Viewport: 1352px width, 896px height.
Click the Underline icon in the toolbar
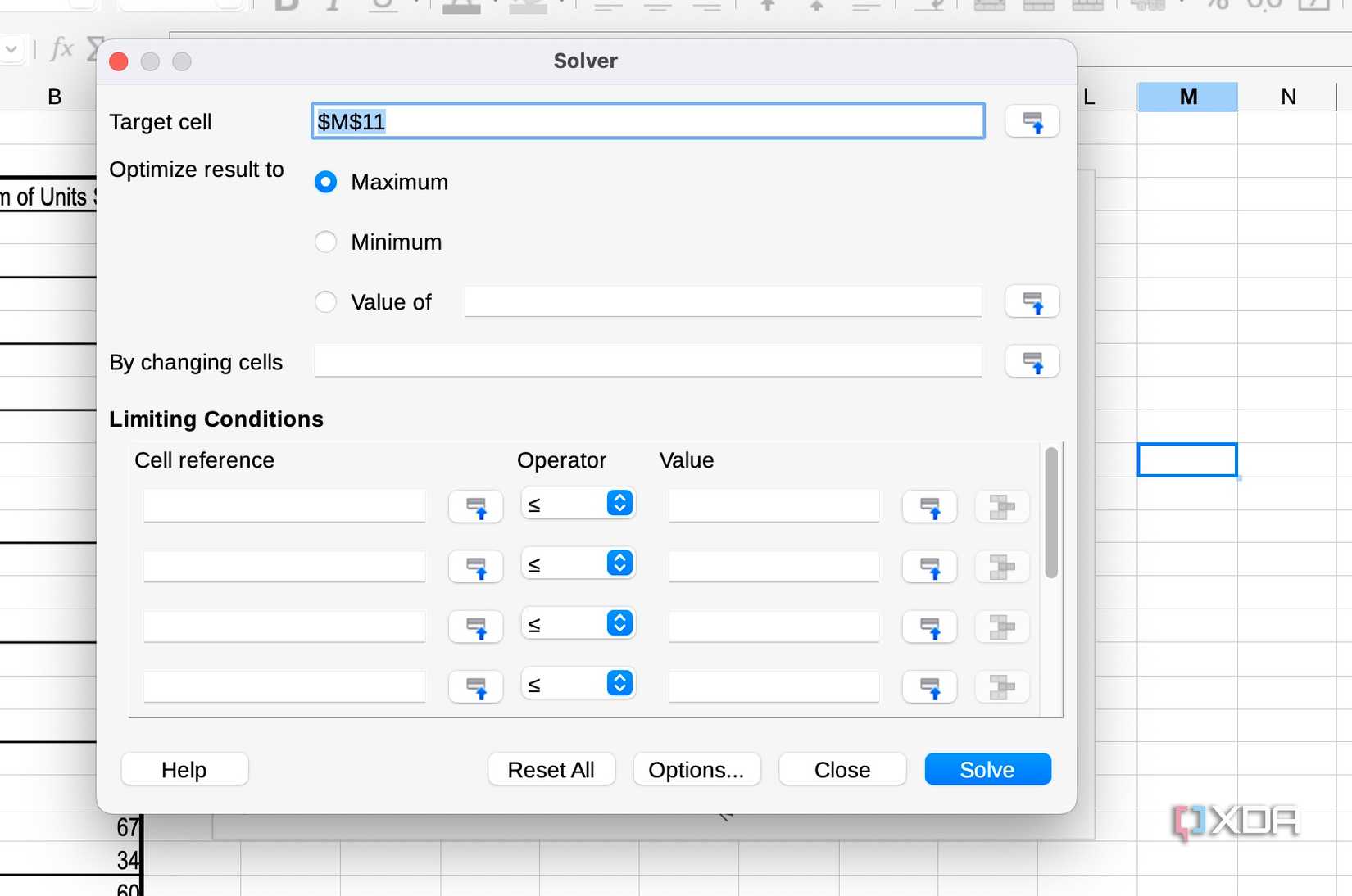pos(383,5)
